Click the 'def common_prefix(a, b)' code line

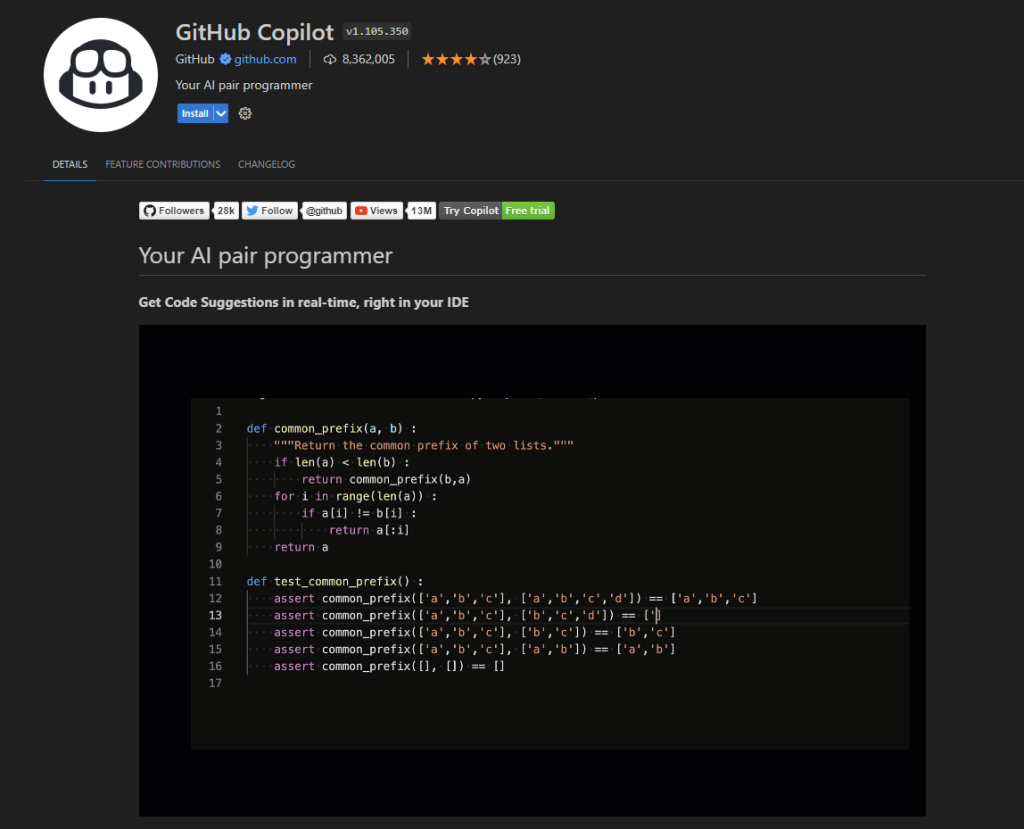click(x=331, y=429)
